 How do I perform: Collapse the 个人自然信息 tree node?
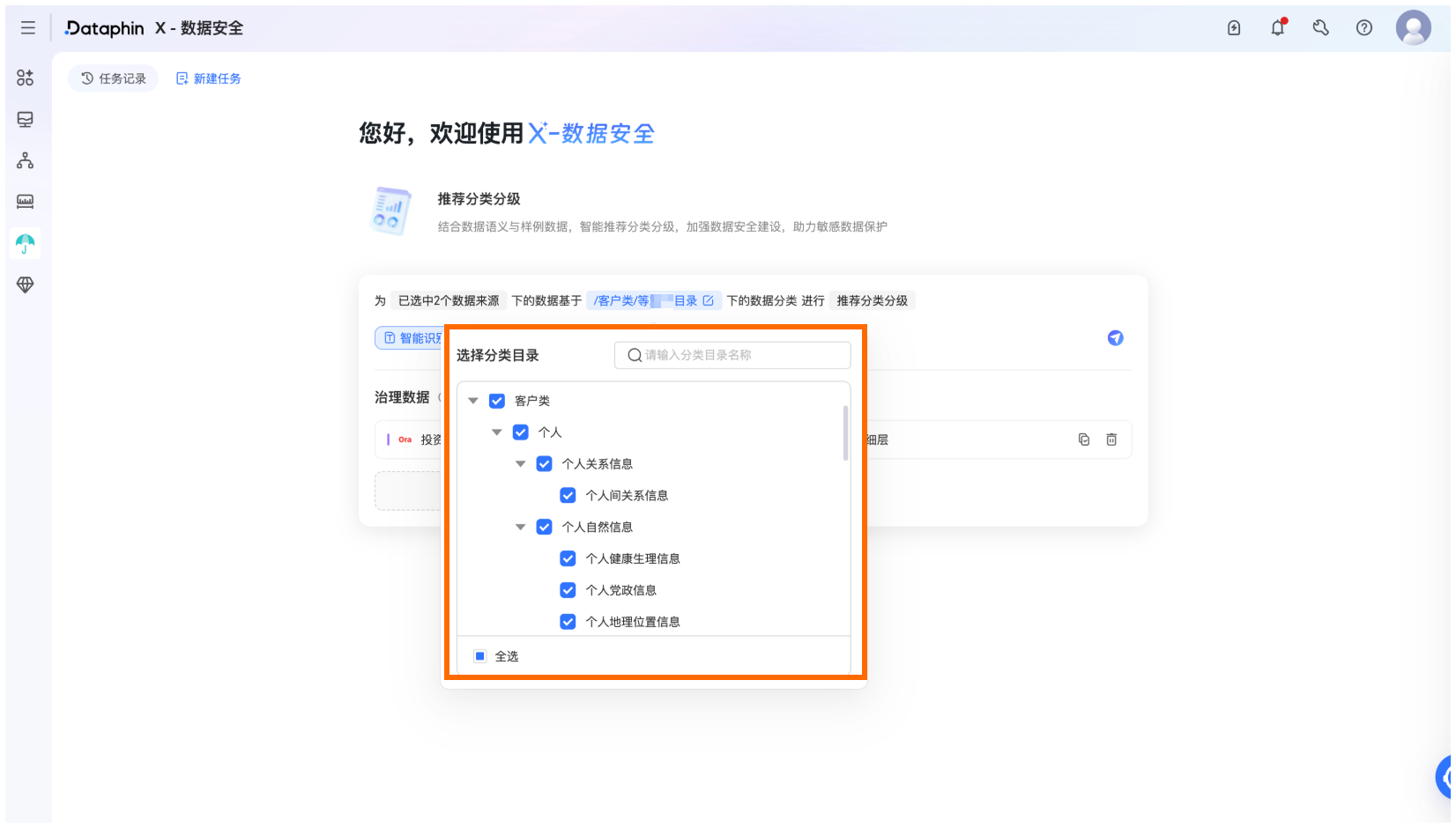521,528
